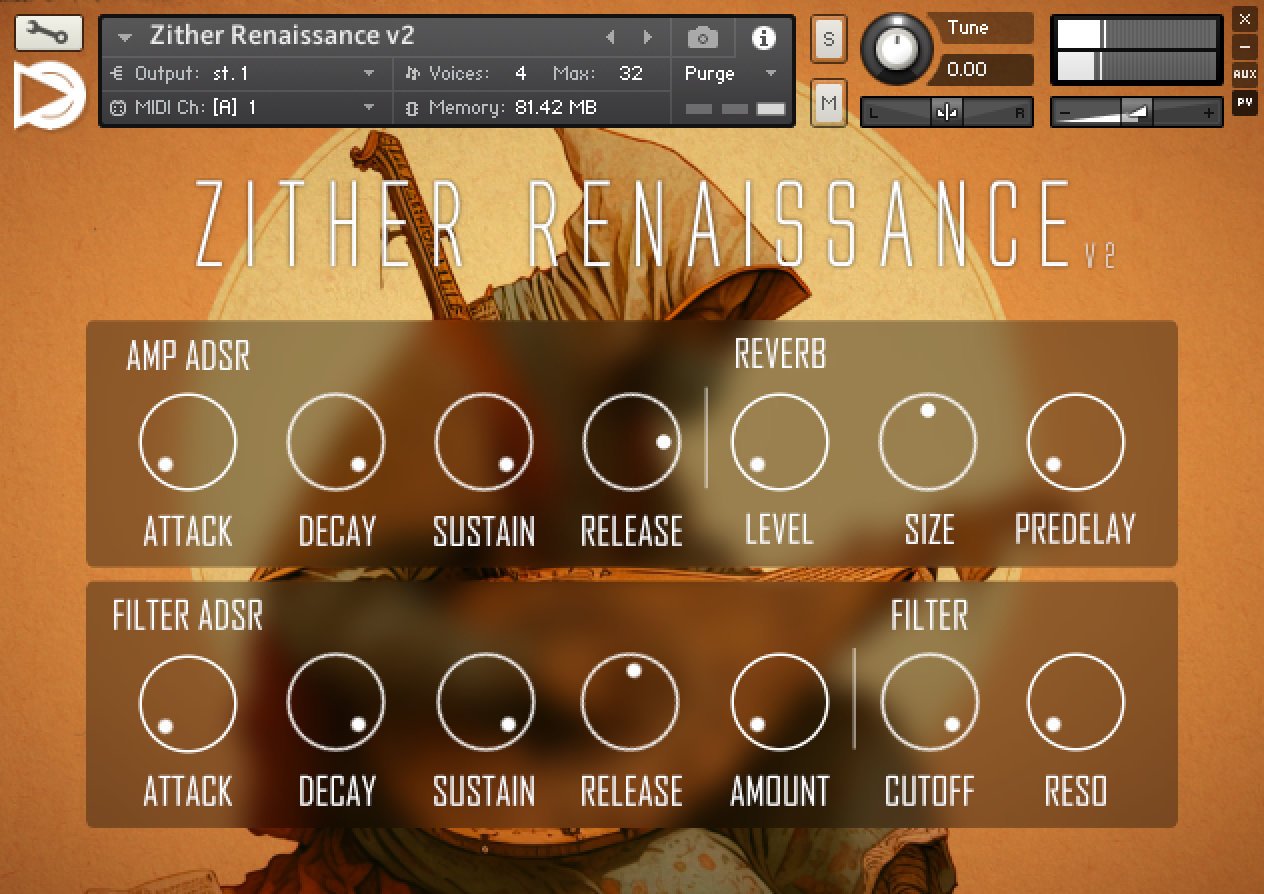1264x894 pixels.
Task: Click the FILTER ADSR section label
Action: coord(188,616)
